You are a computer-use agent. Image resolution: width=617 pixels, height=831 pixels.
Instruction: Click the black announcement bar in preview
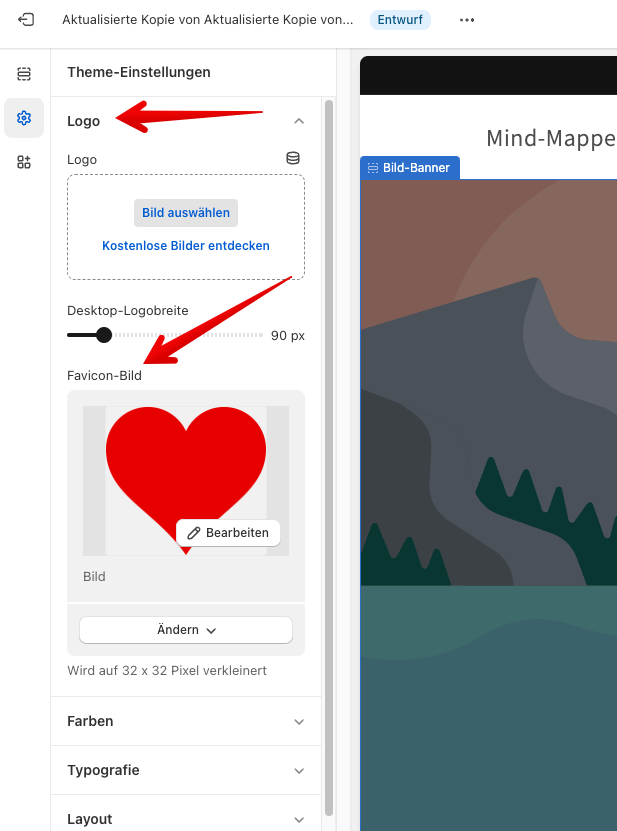click(x=488, y=75)
